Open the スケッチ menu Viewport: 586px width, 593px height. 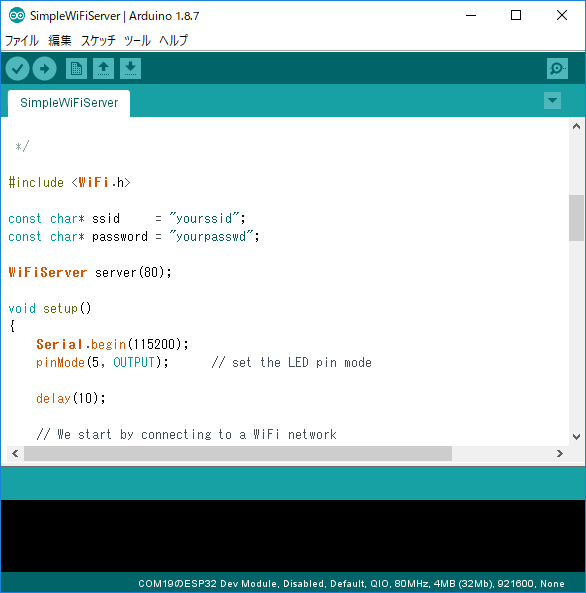[x=98, y=40]
